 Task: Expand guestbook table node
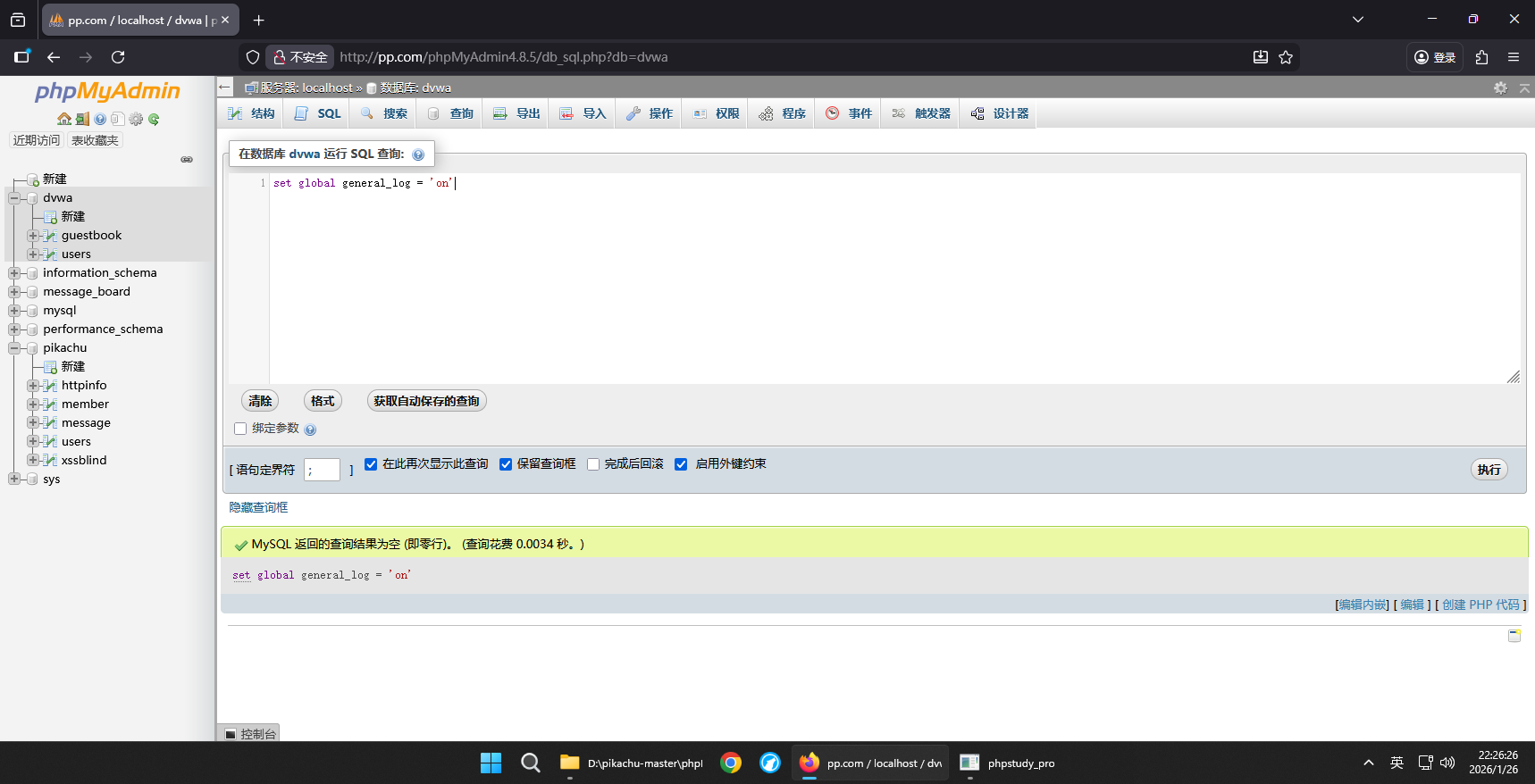tap(33, 236)
